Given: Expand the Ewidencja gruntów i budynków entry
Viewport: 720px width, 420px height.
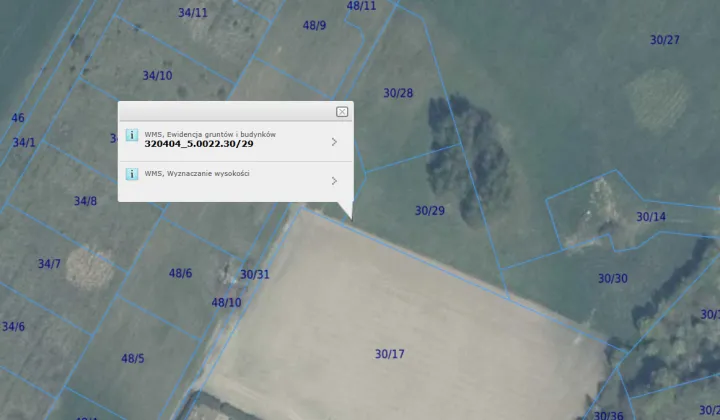Looking at the screenshot, I should (334, 142).
